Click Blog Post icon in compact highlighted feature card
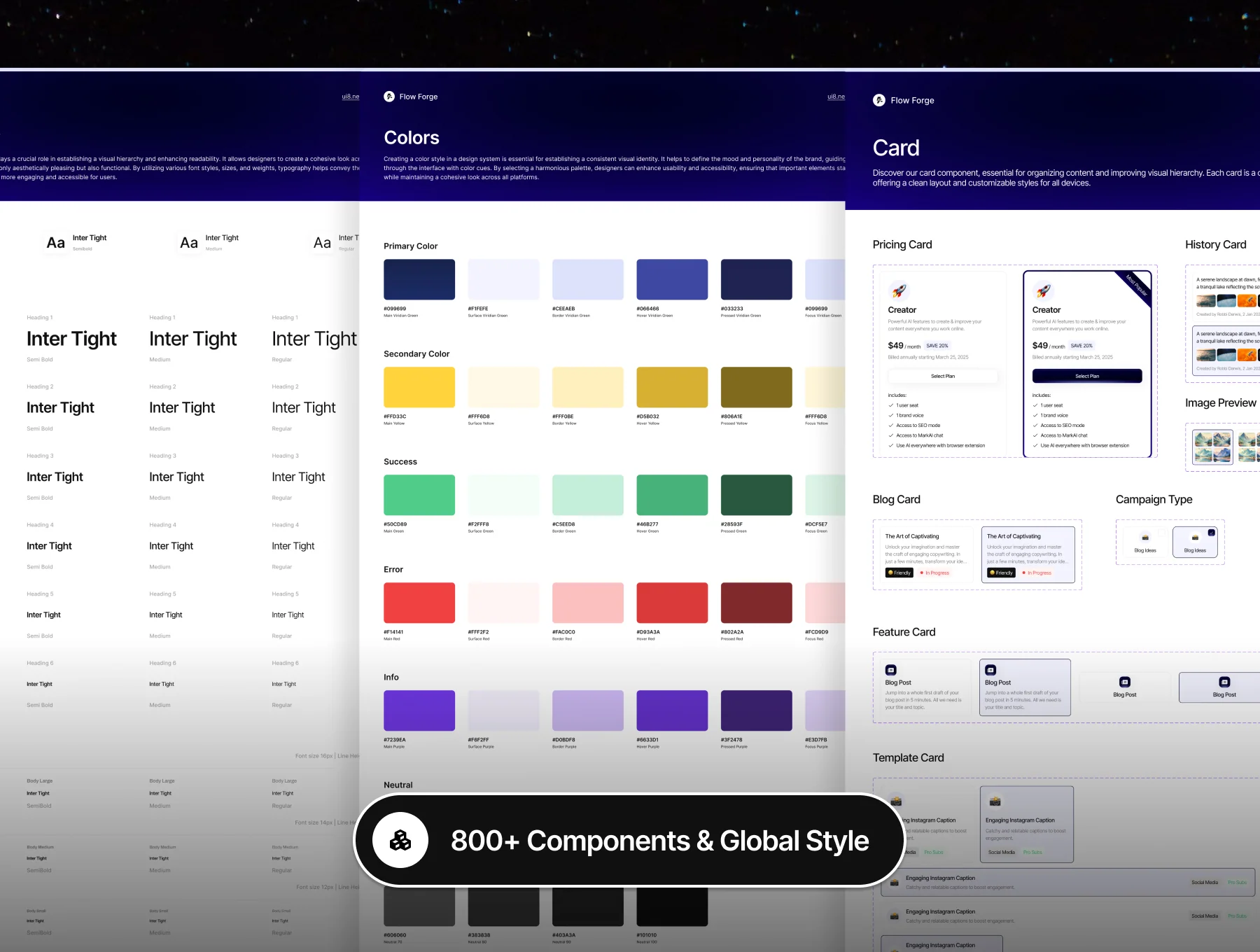 click(x=1224, y=682)
